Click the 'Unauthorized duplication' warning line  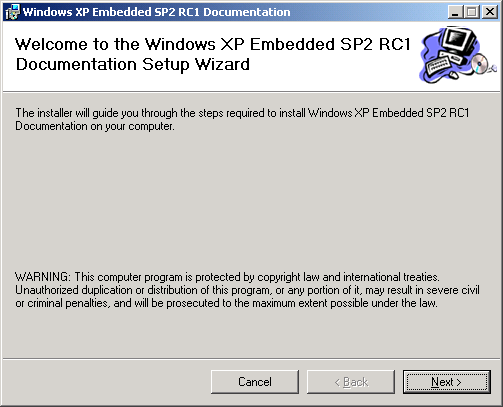coord(247,290)
